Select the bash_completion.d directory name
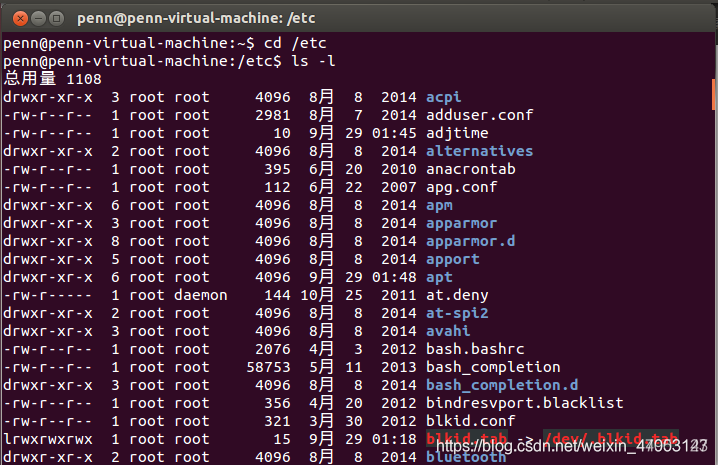 point(502,385)
